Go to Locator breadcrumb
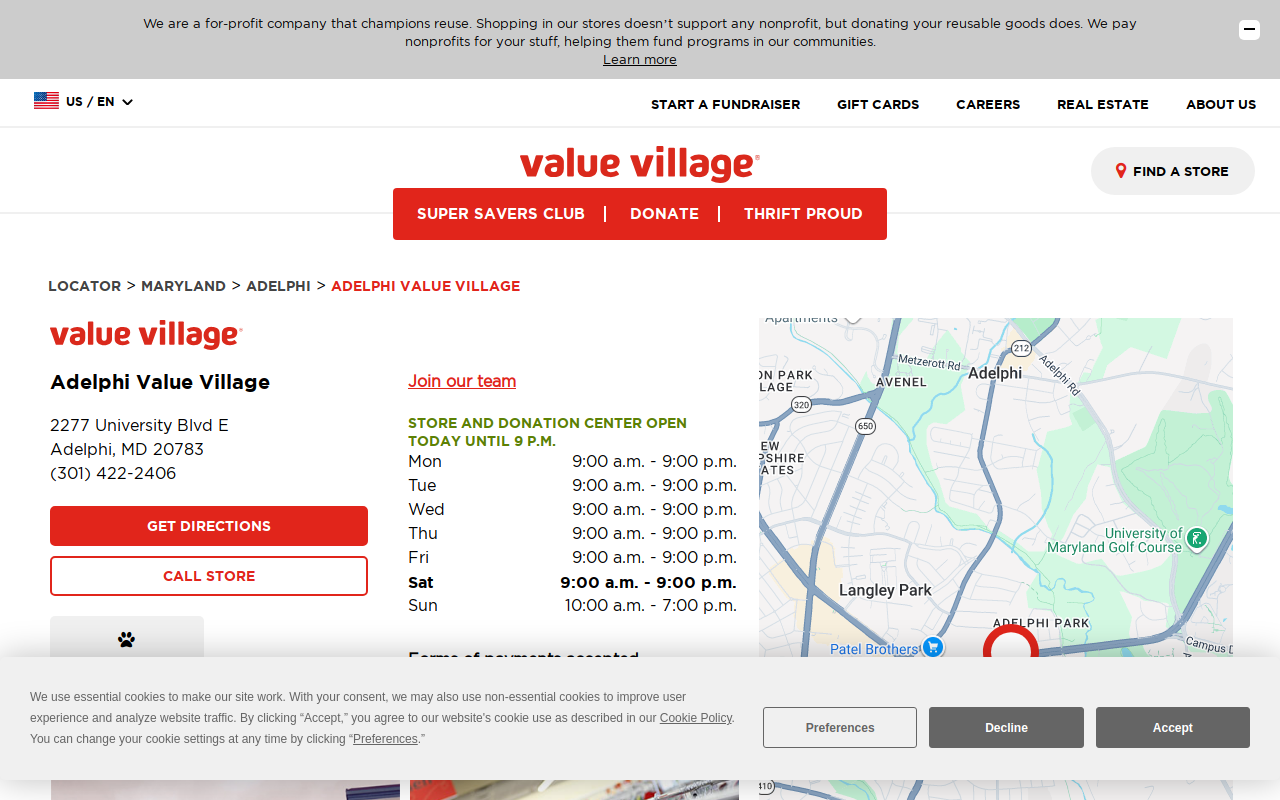Screen dimensions: 1280x800 point(84,286)
